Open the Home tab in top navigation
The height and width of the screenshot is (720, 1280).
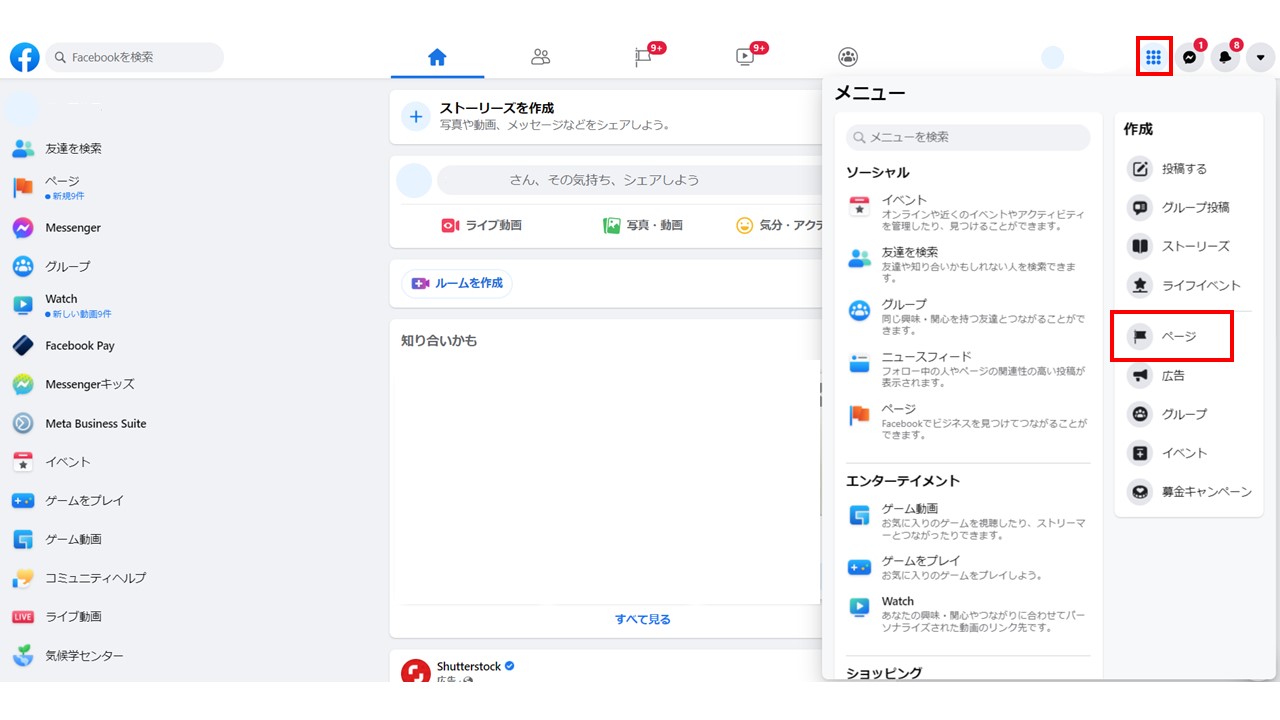tap(437, 57)
